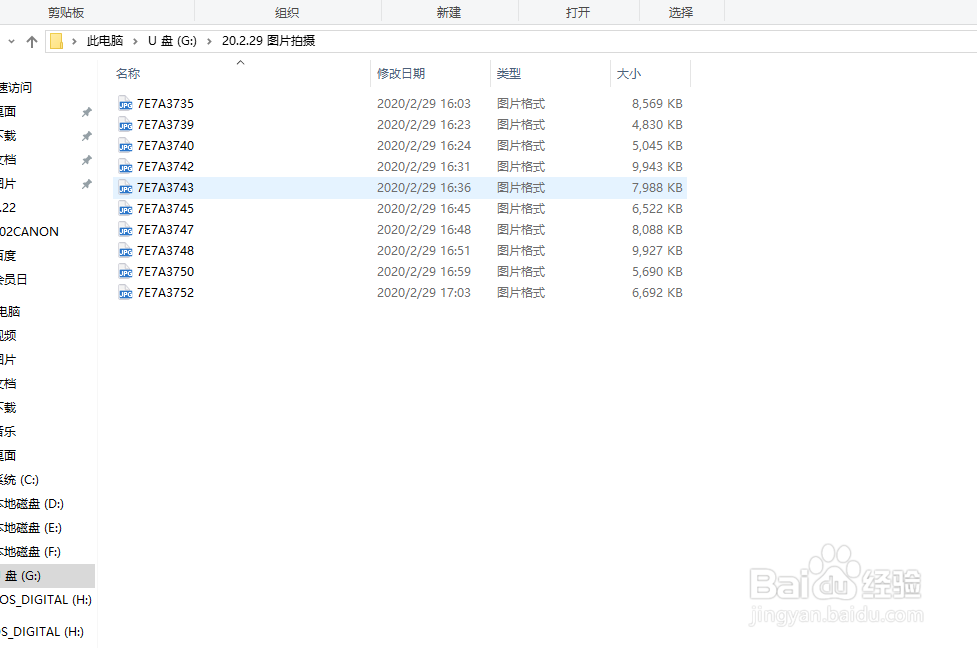Open last EOS_DIGITAL (H:) sidebar entry
The height and width of the screenshot is (648, 977).
coord(42,632)
